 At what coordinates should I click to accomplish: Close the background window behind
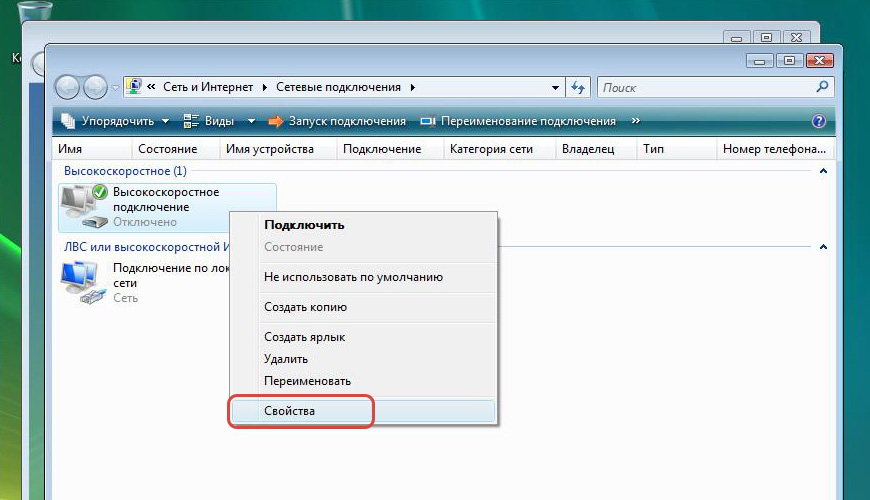click(x=797, y=38)
